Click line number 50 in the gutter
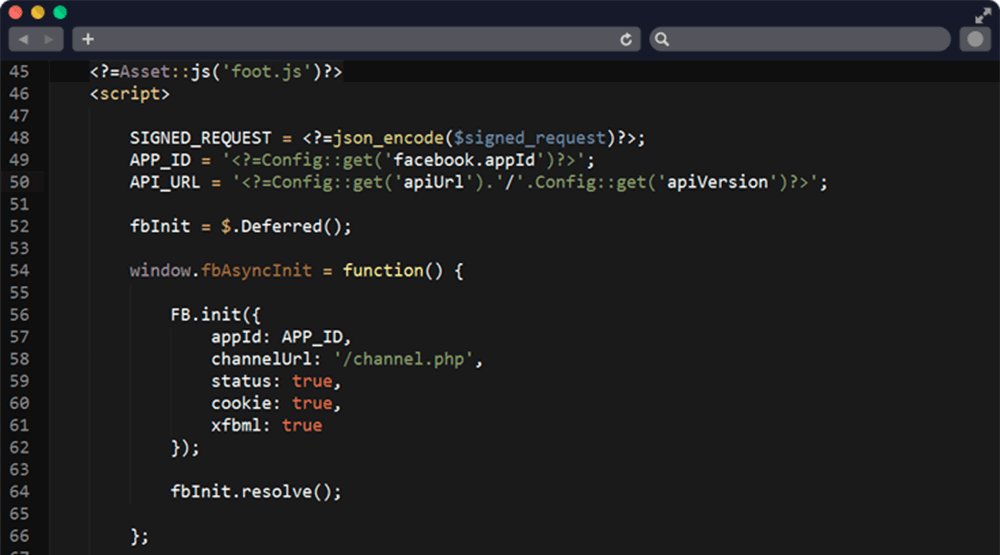Screen dimensions: 1000x555 [x=19, y=182]
